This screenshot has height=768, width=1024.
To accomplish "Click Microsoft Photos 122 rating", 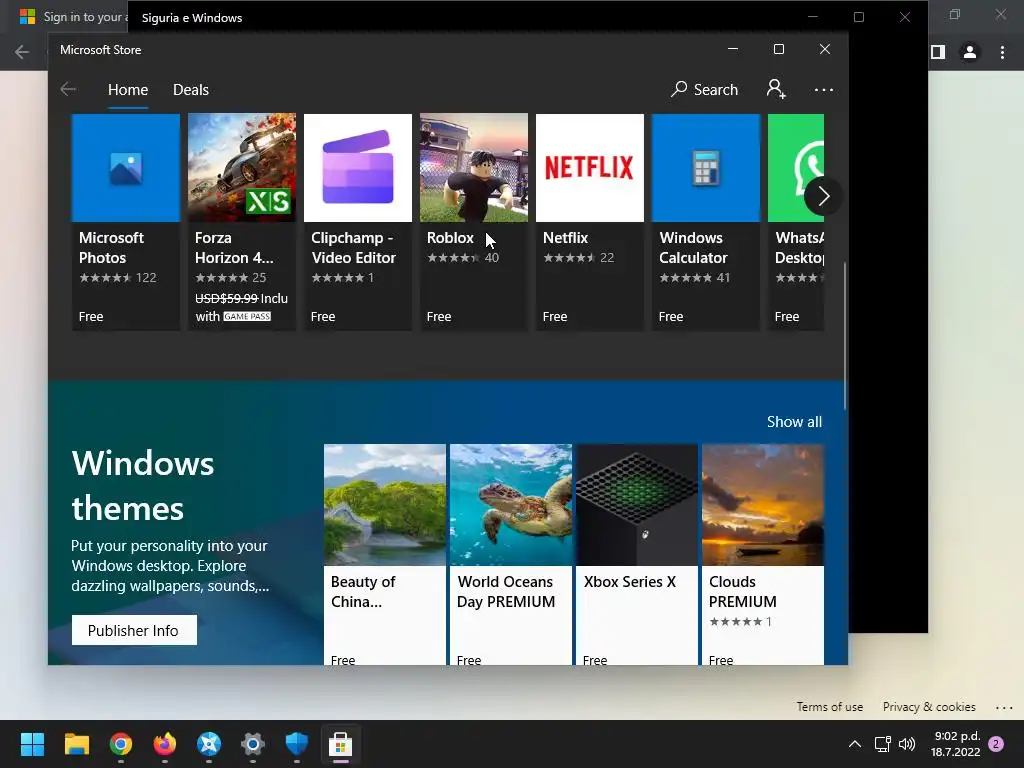I will click(x=118, y=278).
